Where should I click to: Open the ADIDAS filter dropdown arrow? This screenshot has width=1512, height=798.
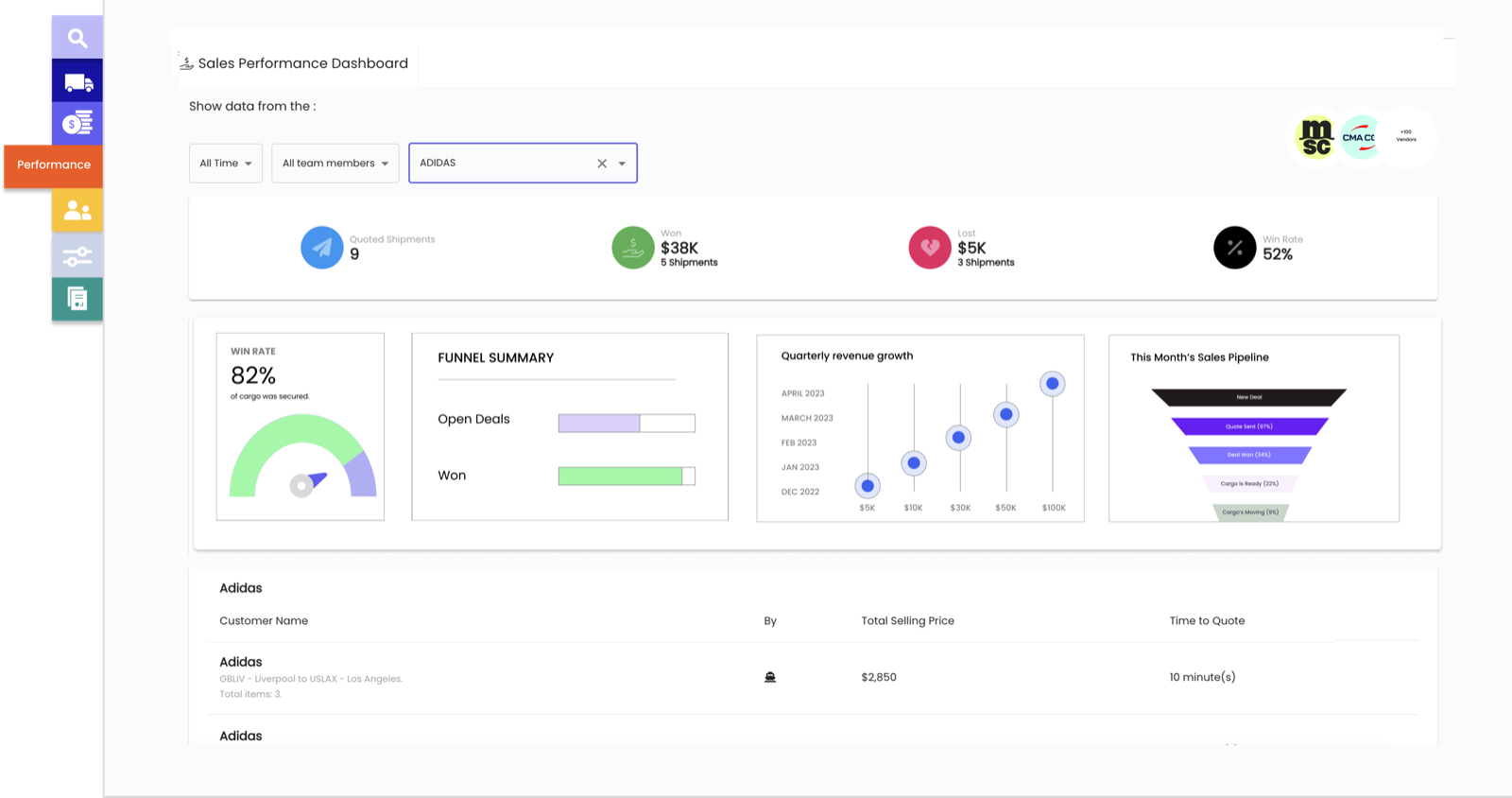pos(622,164)
